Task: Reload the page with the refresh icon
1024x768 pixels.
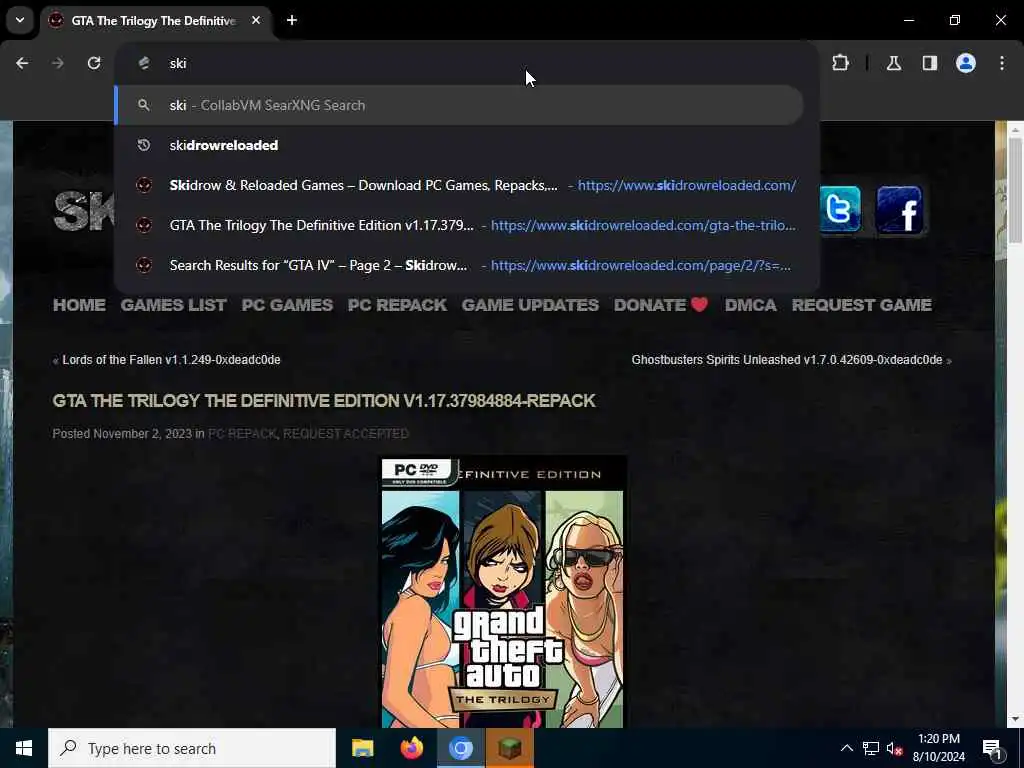Action: 94,63
